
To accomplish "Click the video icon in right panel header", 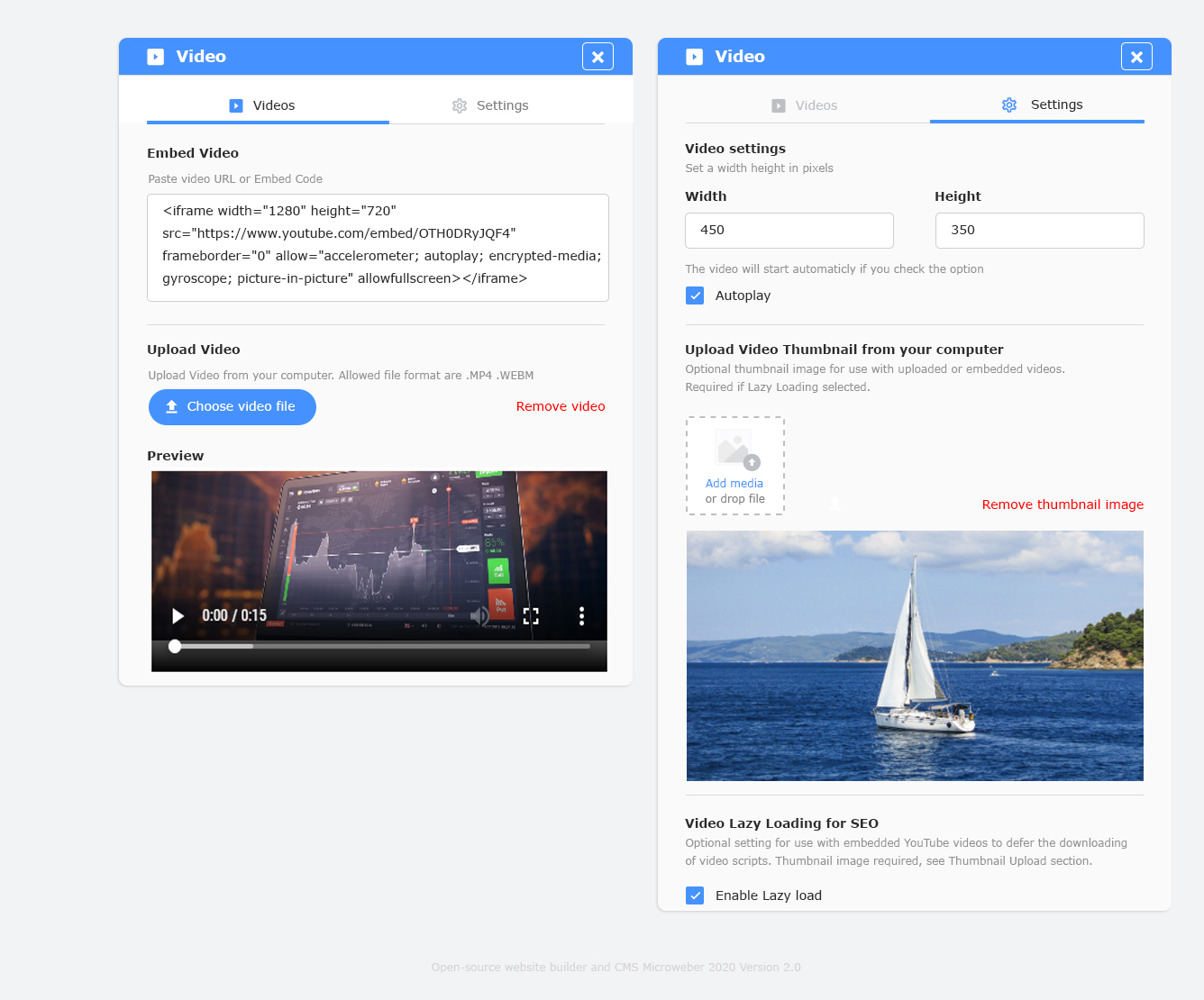I will (694, 57).
